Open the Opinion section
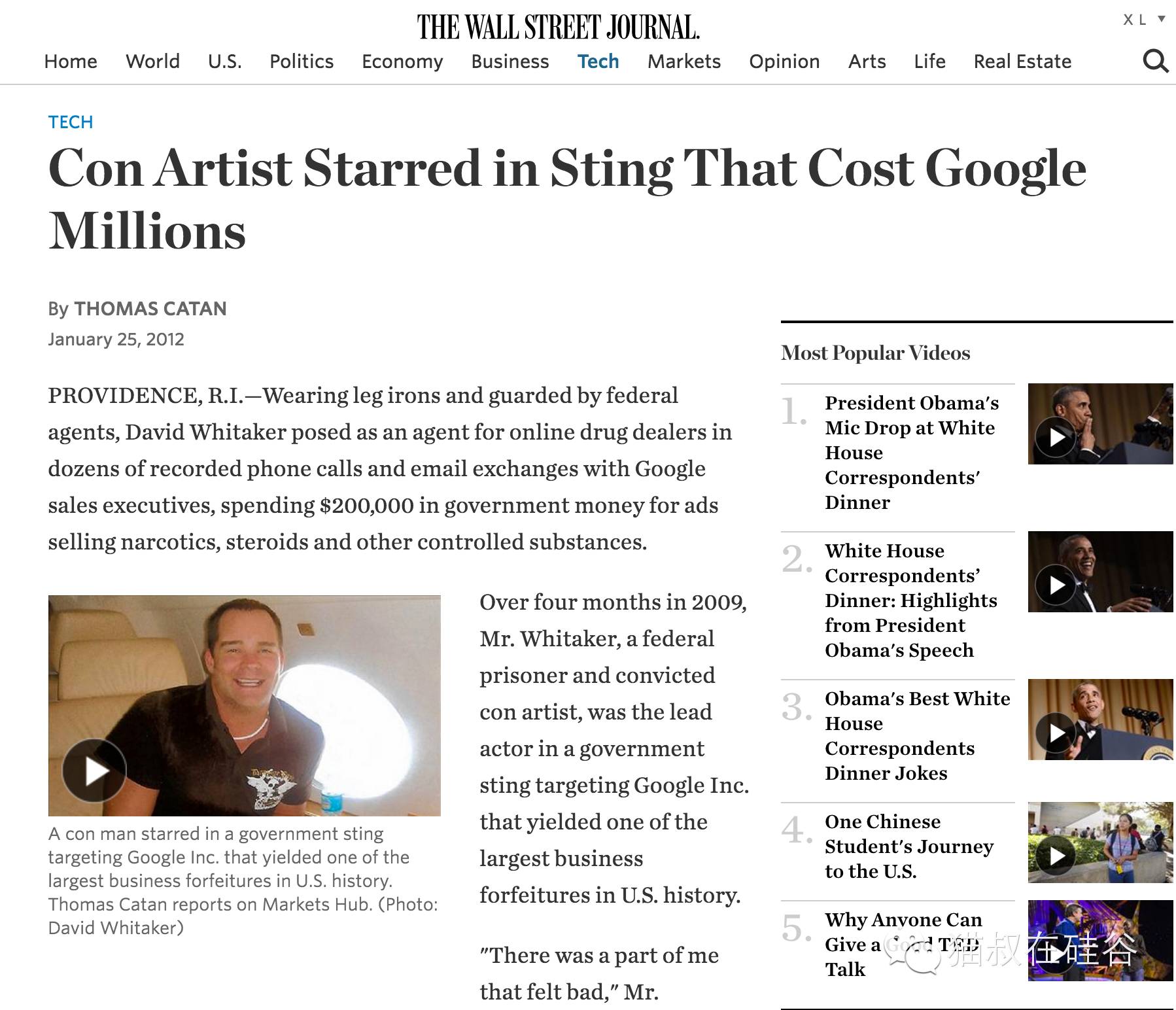The height and width of the screenshot is (1010, 1176). pos(784,61)
